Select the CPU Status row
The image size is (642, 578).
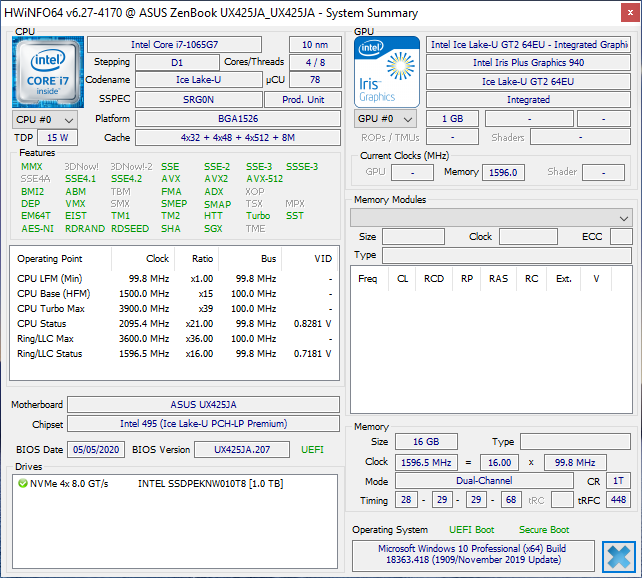(x=174, y=324)
